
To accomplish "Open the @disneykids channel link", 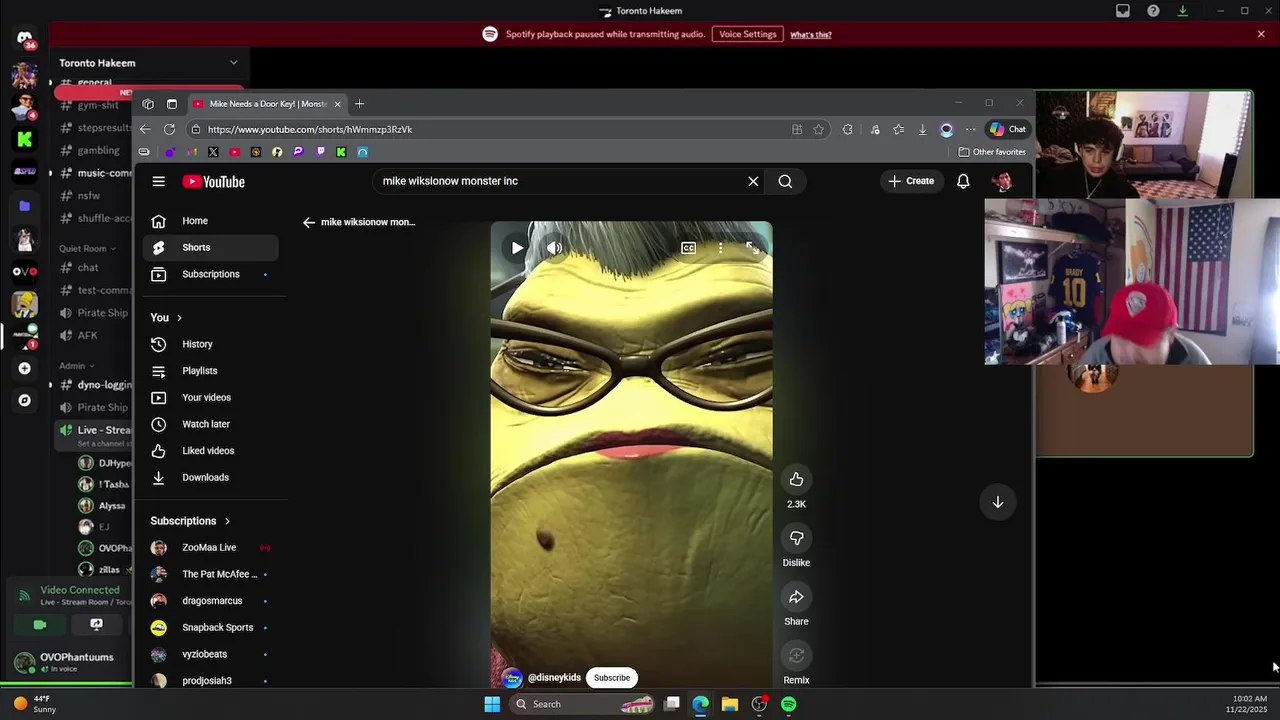I will (x=554, y=677).
